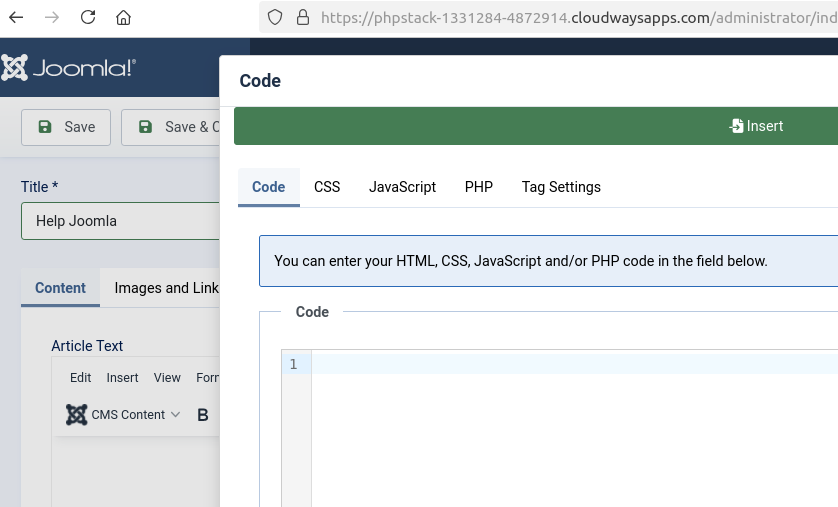The width and height of the screenshot is (838, 507).
Task: Expand the CMS Content dropdown
Action: [x=123, y=415]
